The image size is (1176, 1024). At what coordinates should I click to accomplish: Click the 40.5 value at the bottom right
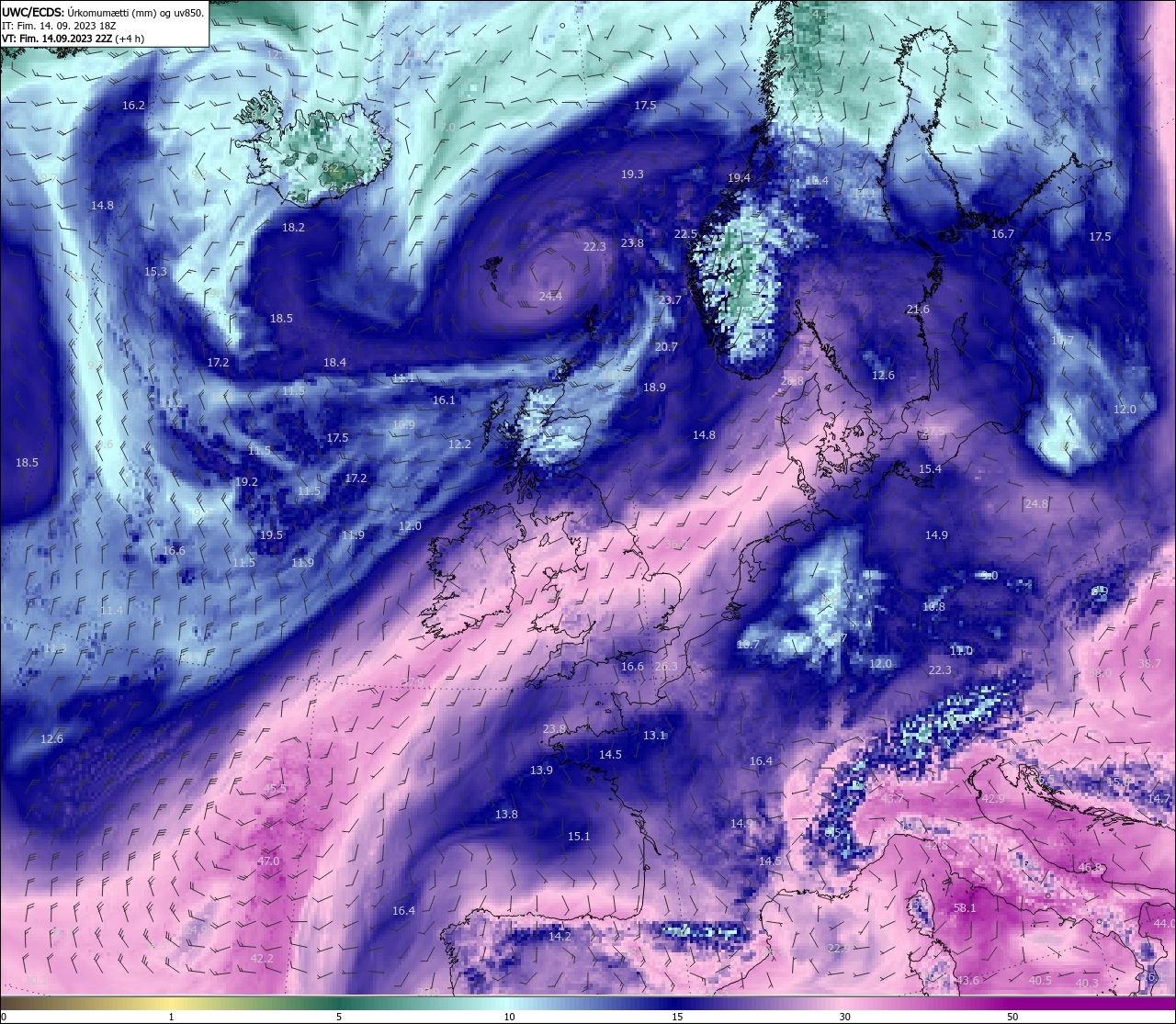[x=1040, y=980]
